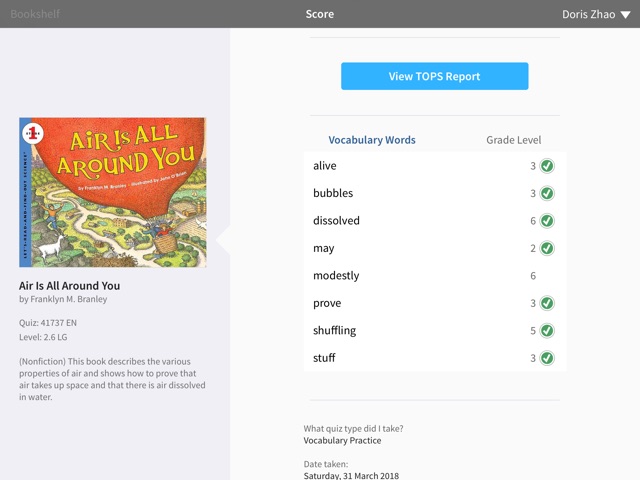
Task: Click the Vocabulary Practice quiz type value
Action: point(342,441)
